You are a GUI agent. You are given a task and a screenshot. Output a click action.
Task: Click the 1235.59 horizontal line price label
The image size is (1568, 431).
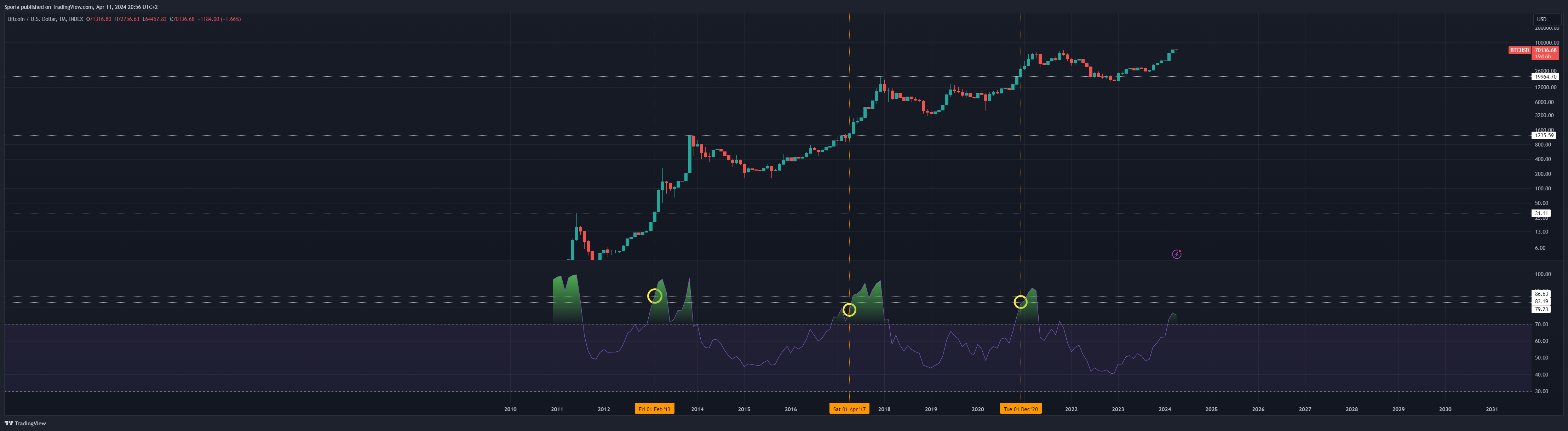[1544, 136]
